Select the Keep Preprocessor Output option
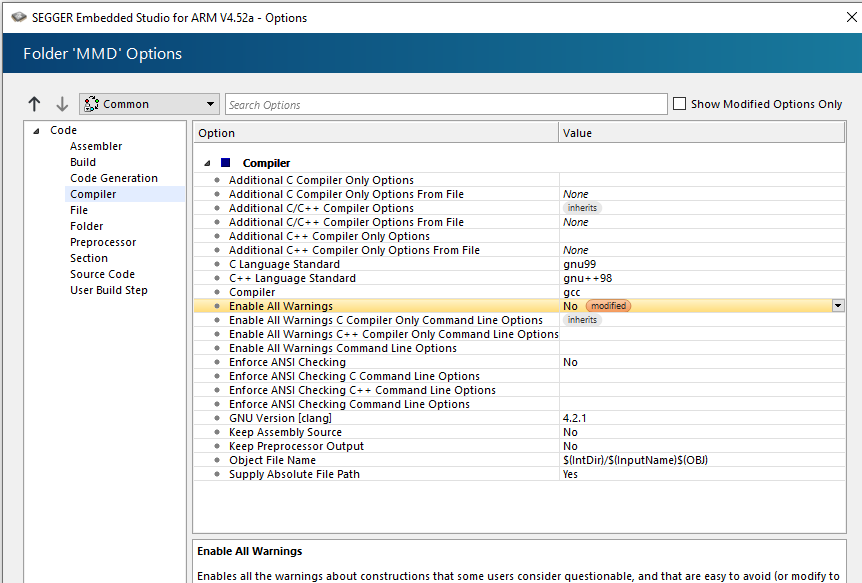The width and height of the screenshot is (862, 583). (x=519, y=446)
